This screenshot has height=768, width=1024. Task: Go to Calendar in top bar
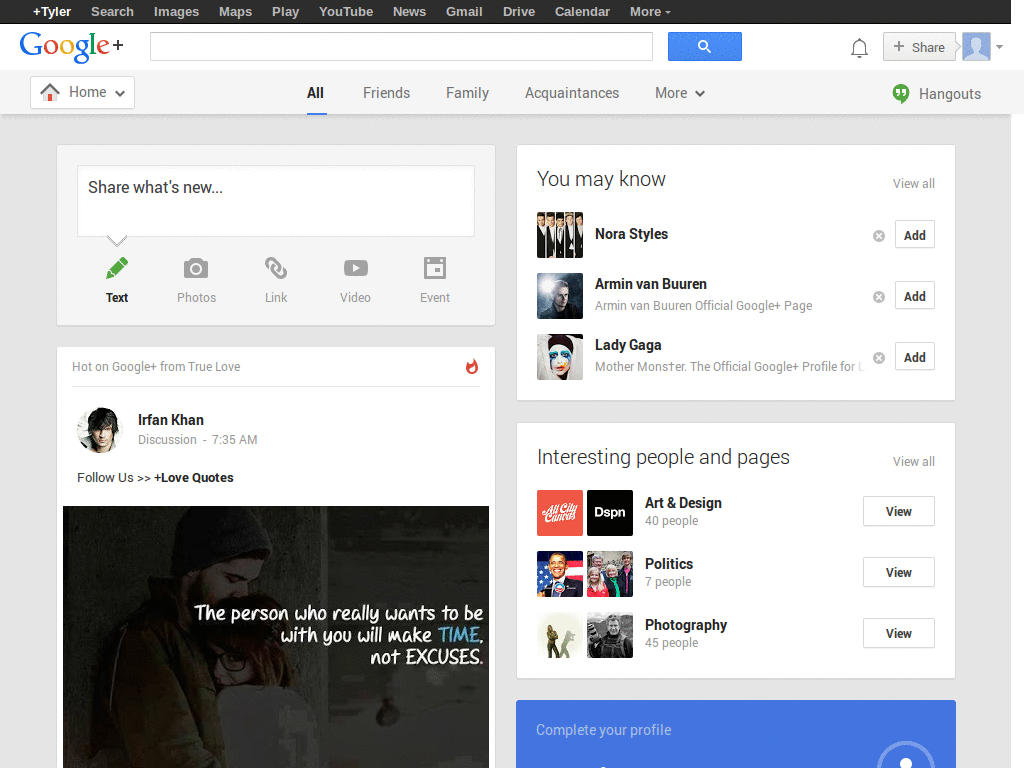(583, 12)
